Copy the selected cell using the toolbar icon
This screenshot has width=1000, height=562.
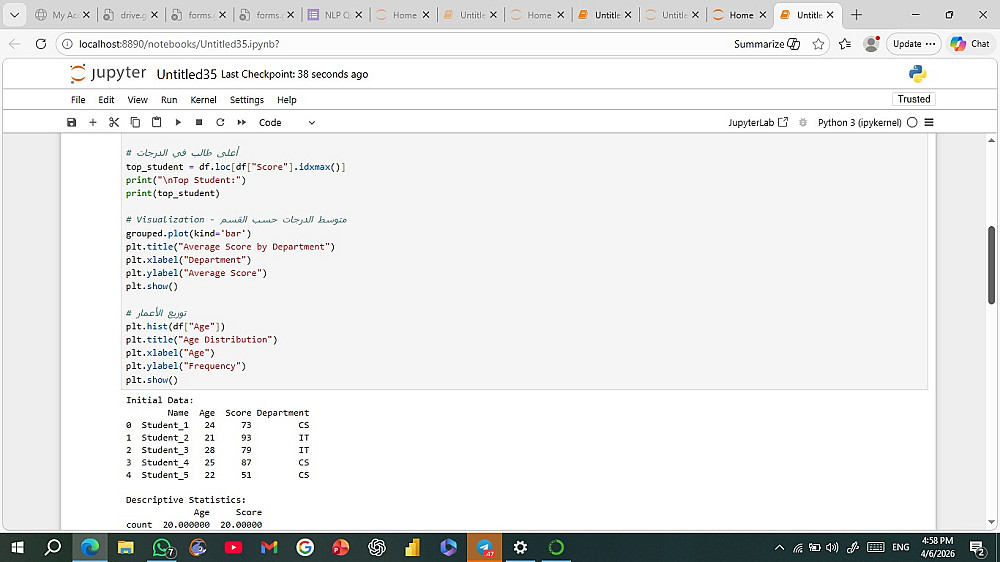point(135,122)
